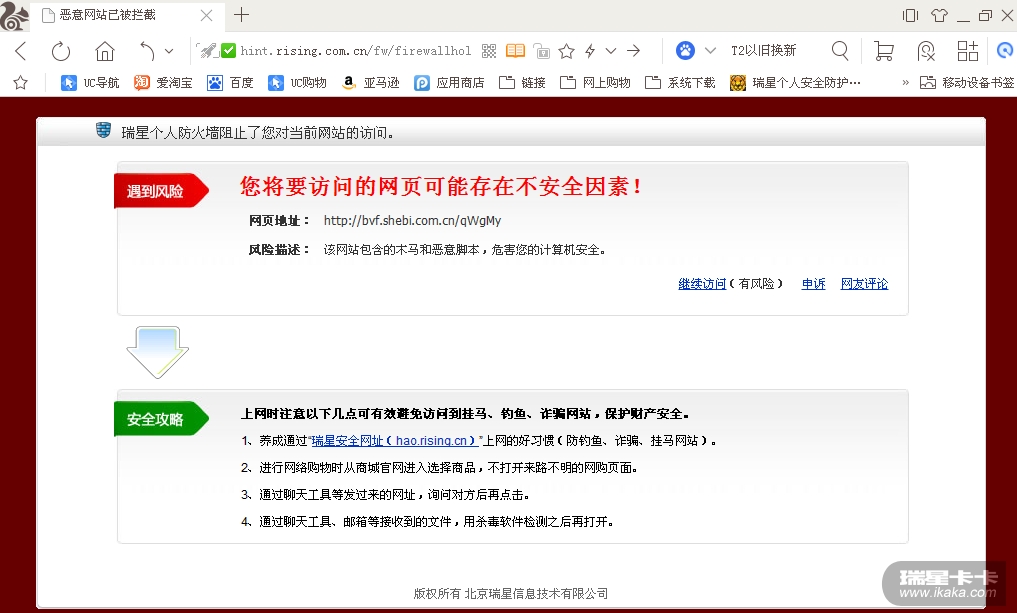Viewport: 1017px width, 613px height.
Task: Click the 申诉 appeal link
Action: pyautogui.click(x=813, y=283)
